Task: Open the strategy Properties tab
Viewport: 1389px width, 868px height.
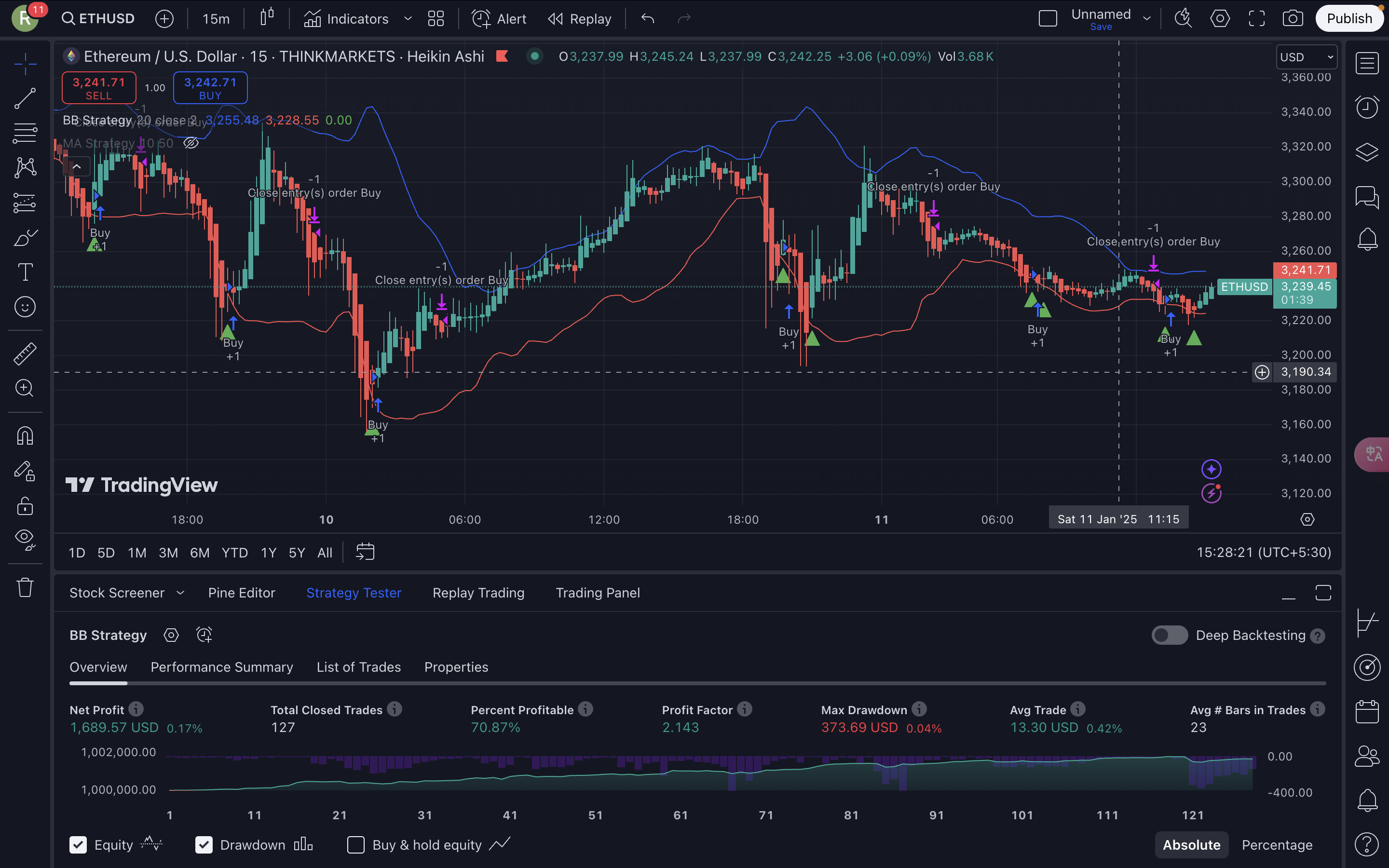Action: point(456,667)
